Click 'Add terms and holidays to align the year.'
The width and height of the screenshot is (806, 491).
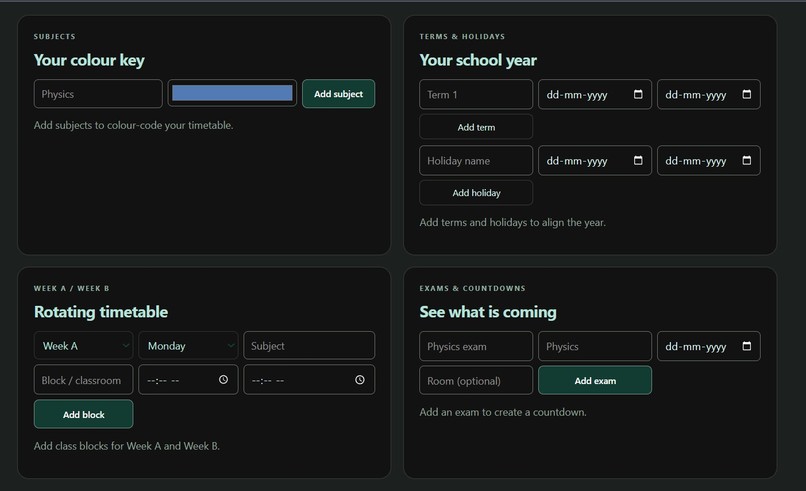click(x=512, y=222)
